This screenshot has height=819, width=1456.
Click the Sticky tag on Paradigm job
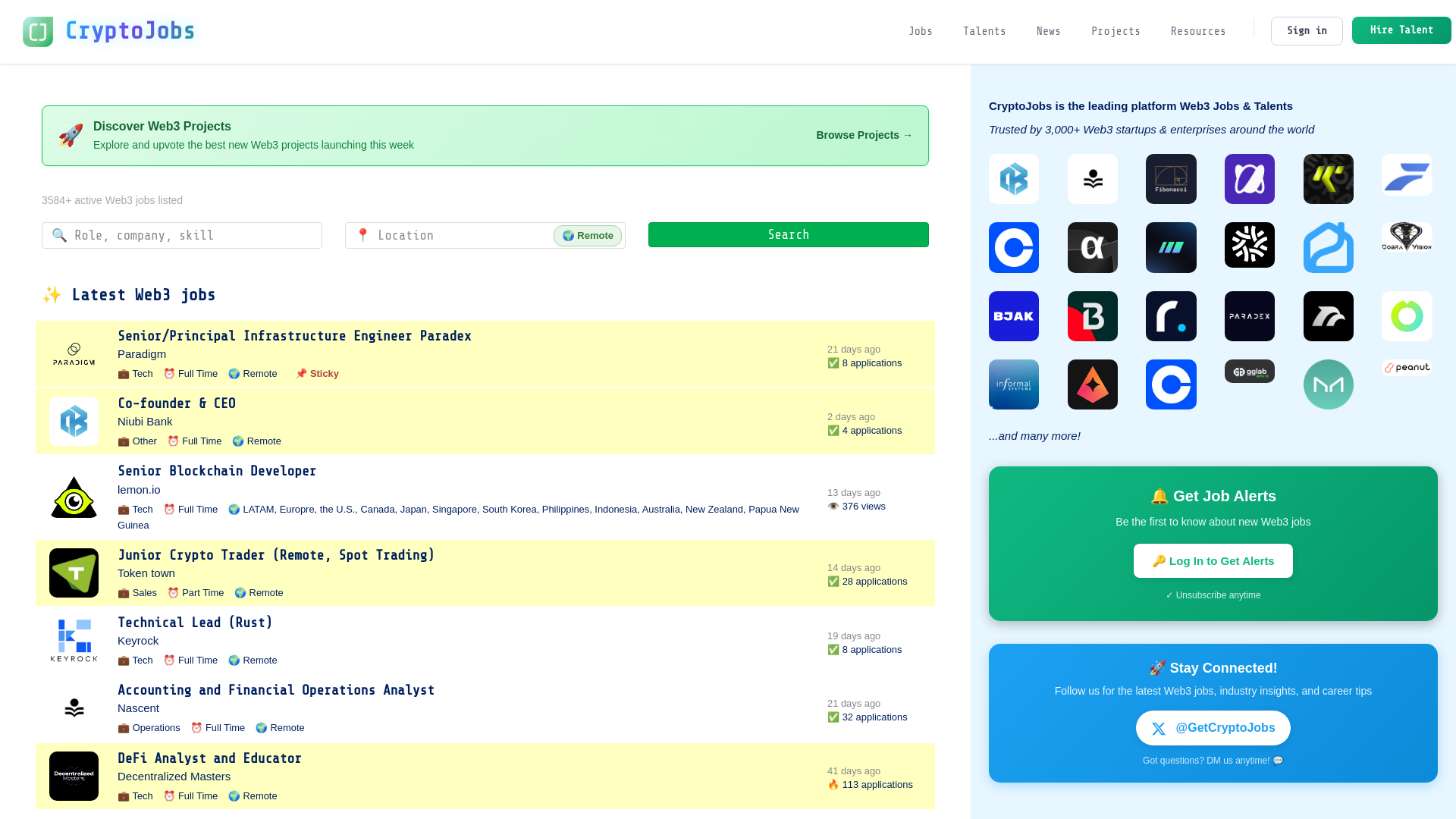click(x=317, y=374)
